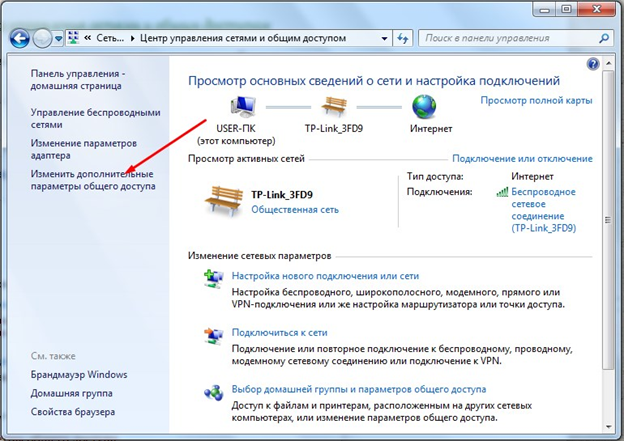Image resolution: width=624 pixels, height=441 pixels.
Task: Click the Интернет globe icon
Action: click(x=424, y=107)
